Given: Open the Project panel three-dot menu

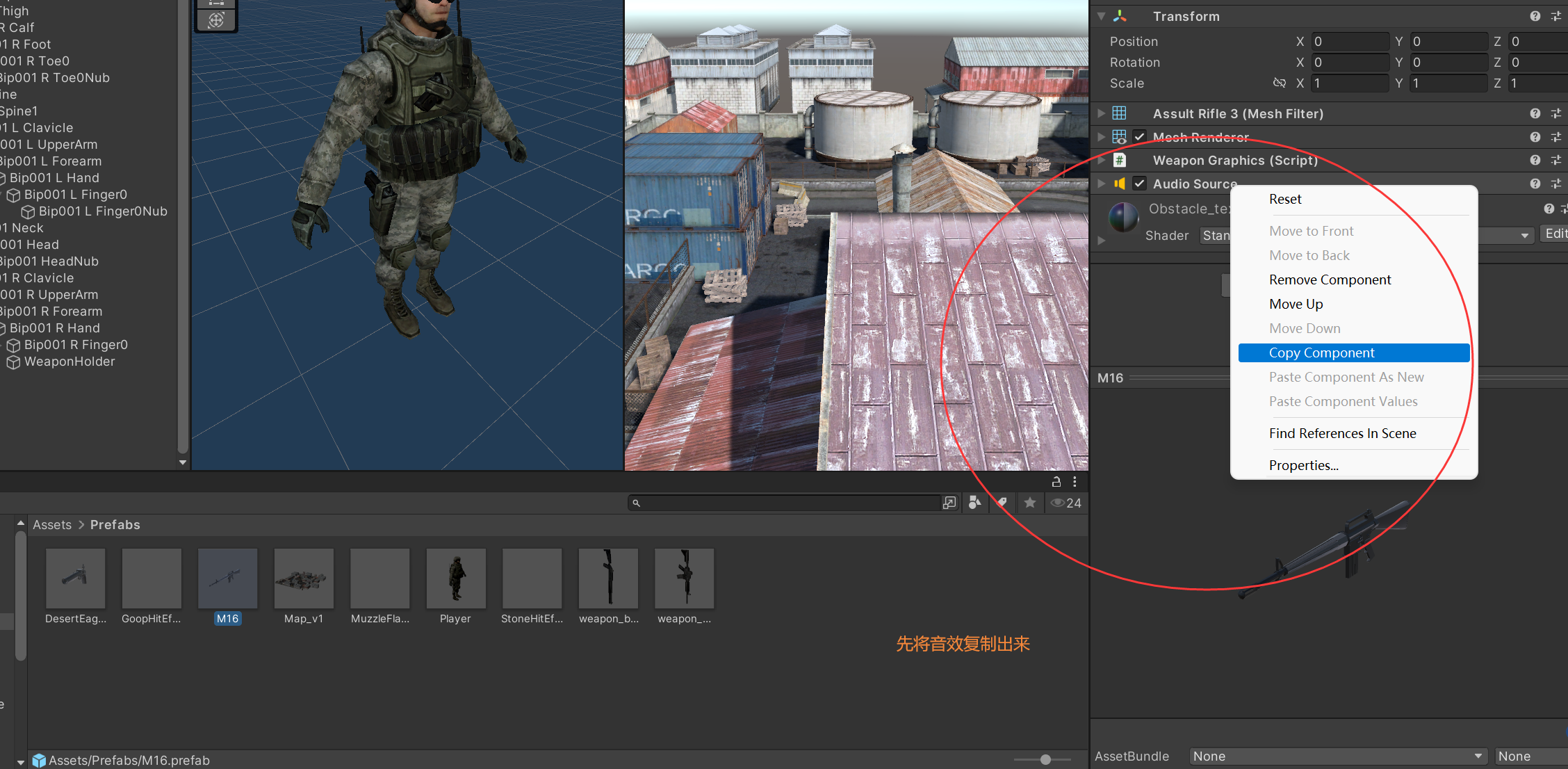Looking at the screenshot, I should click(1075, 481).
